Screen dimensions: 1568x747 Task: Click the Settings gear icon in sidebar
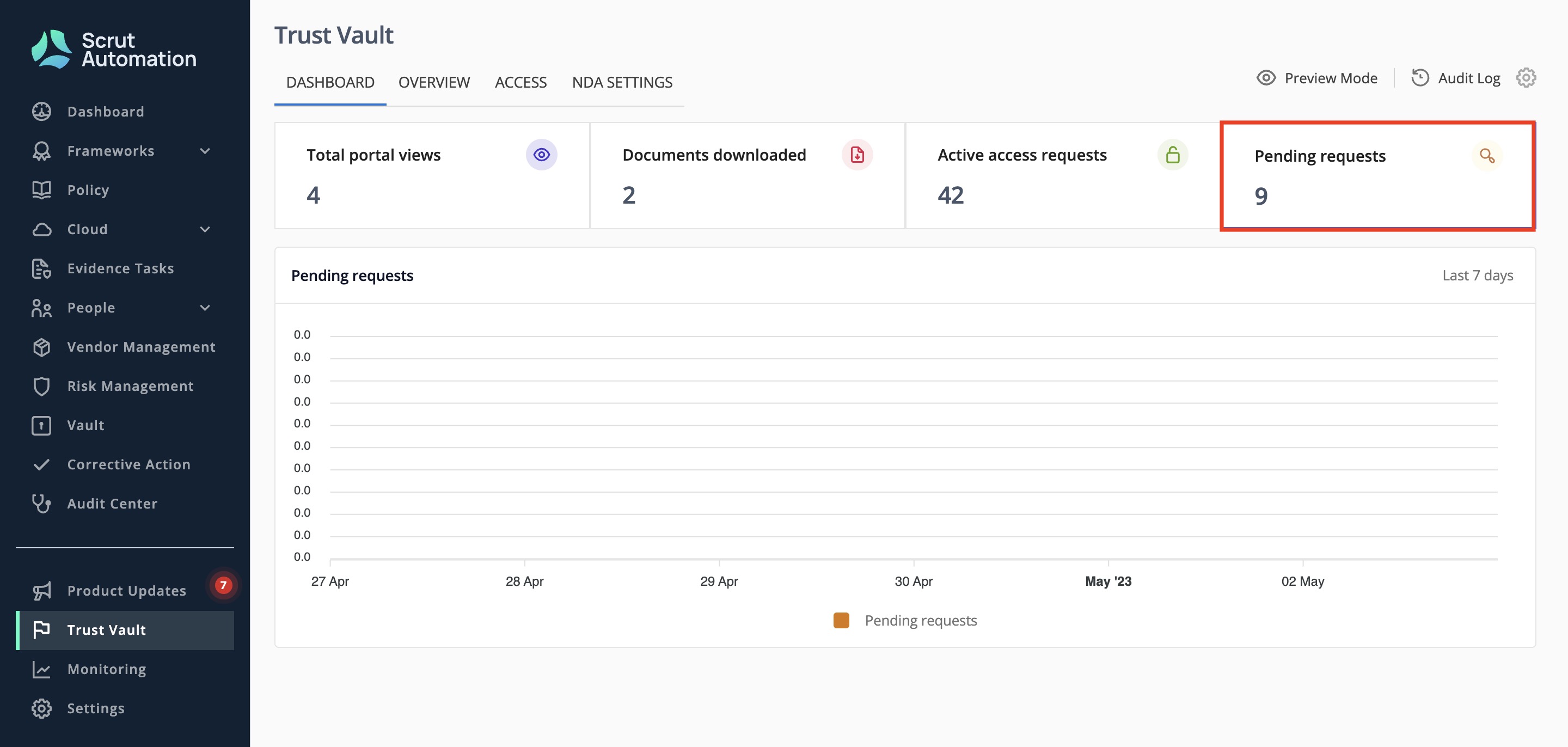[x=41, y=709]
